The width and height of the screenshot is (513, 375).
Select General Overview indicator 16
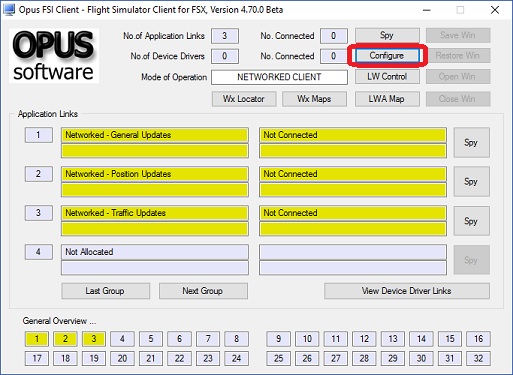coord(479,339)
